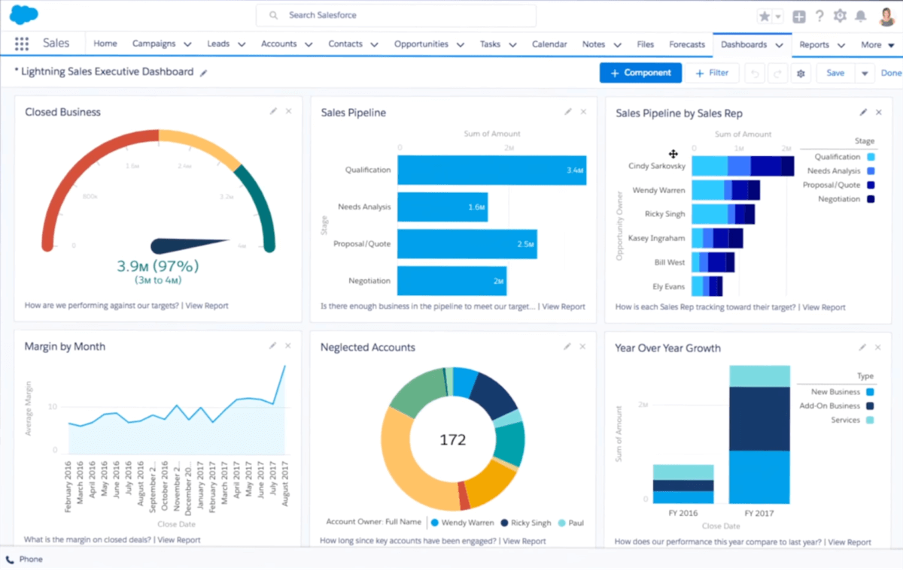904x570 pixels.
Task: Edit Sales Pipeline by Sales Rep component
Action: click(x=863, y=112)
